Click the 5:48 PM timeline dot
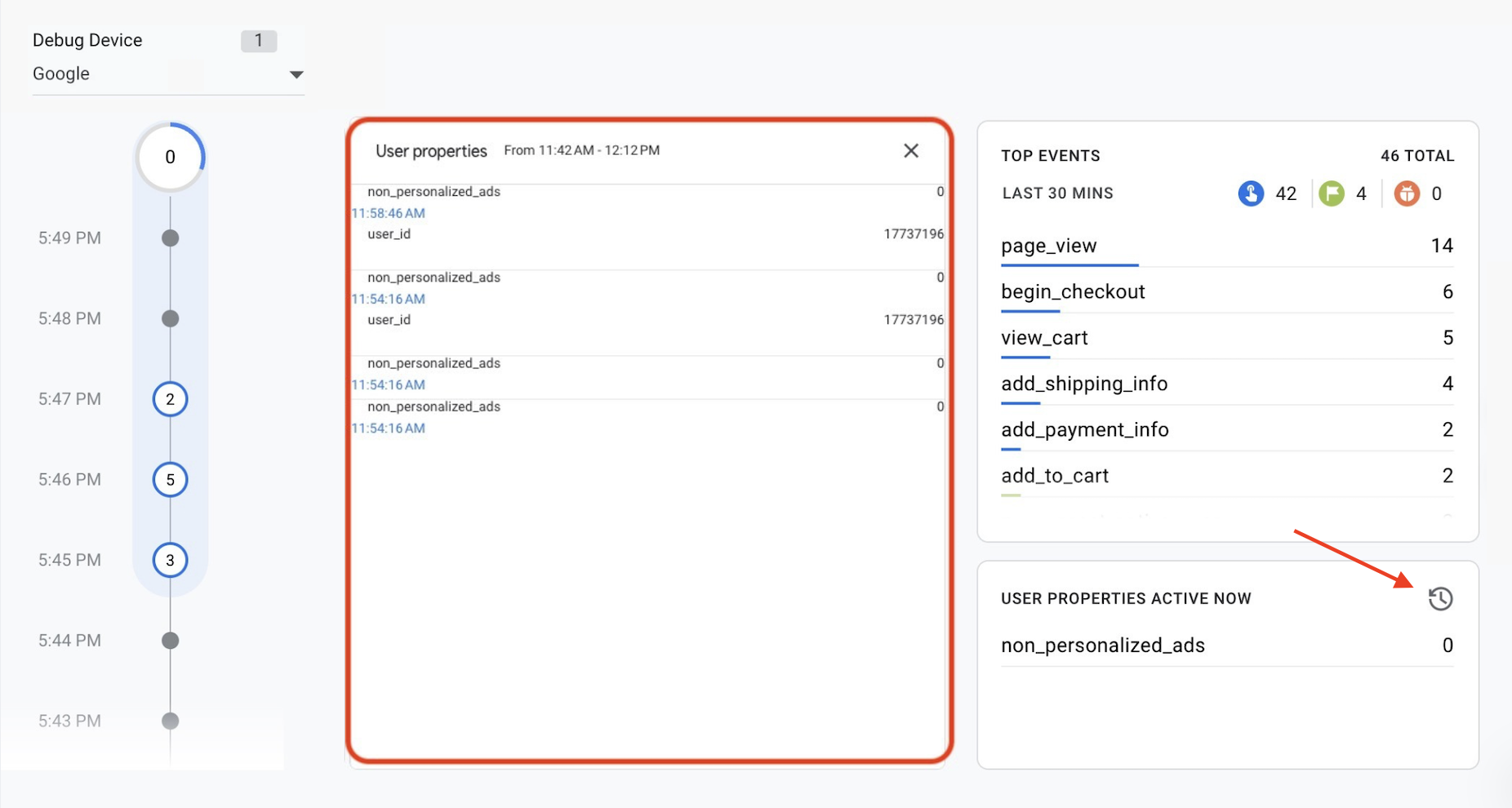This screenshot has height=808, width=1512. tap(170, 318)
